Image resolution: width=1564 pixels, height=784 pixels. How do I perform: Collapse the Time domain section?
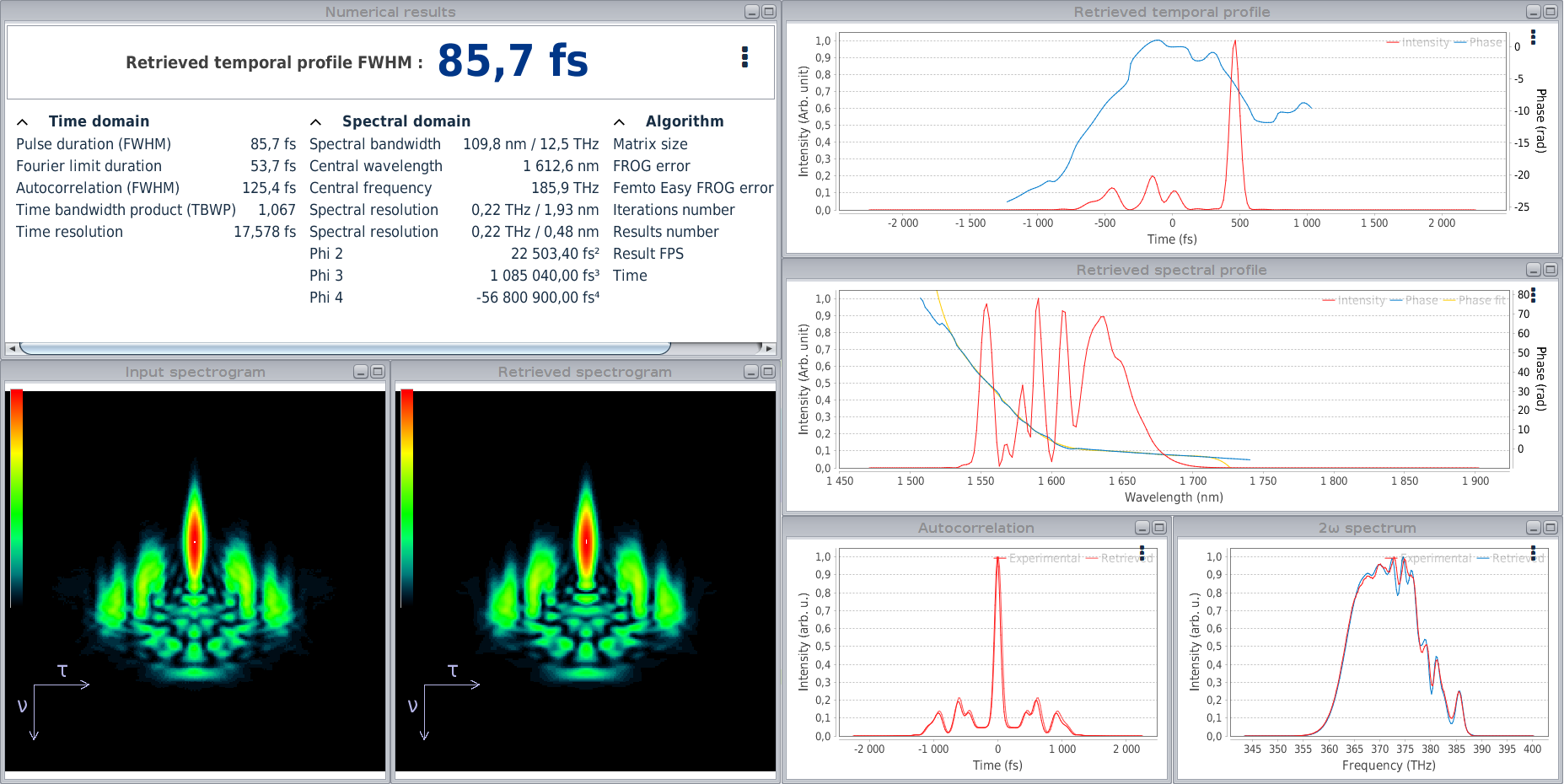click(x=23, y=122)
